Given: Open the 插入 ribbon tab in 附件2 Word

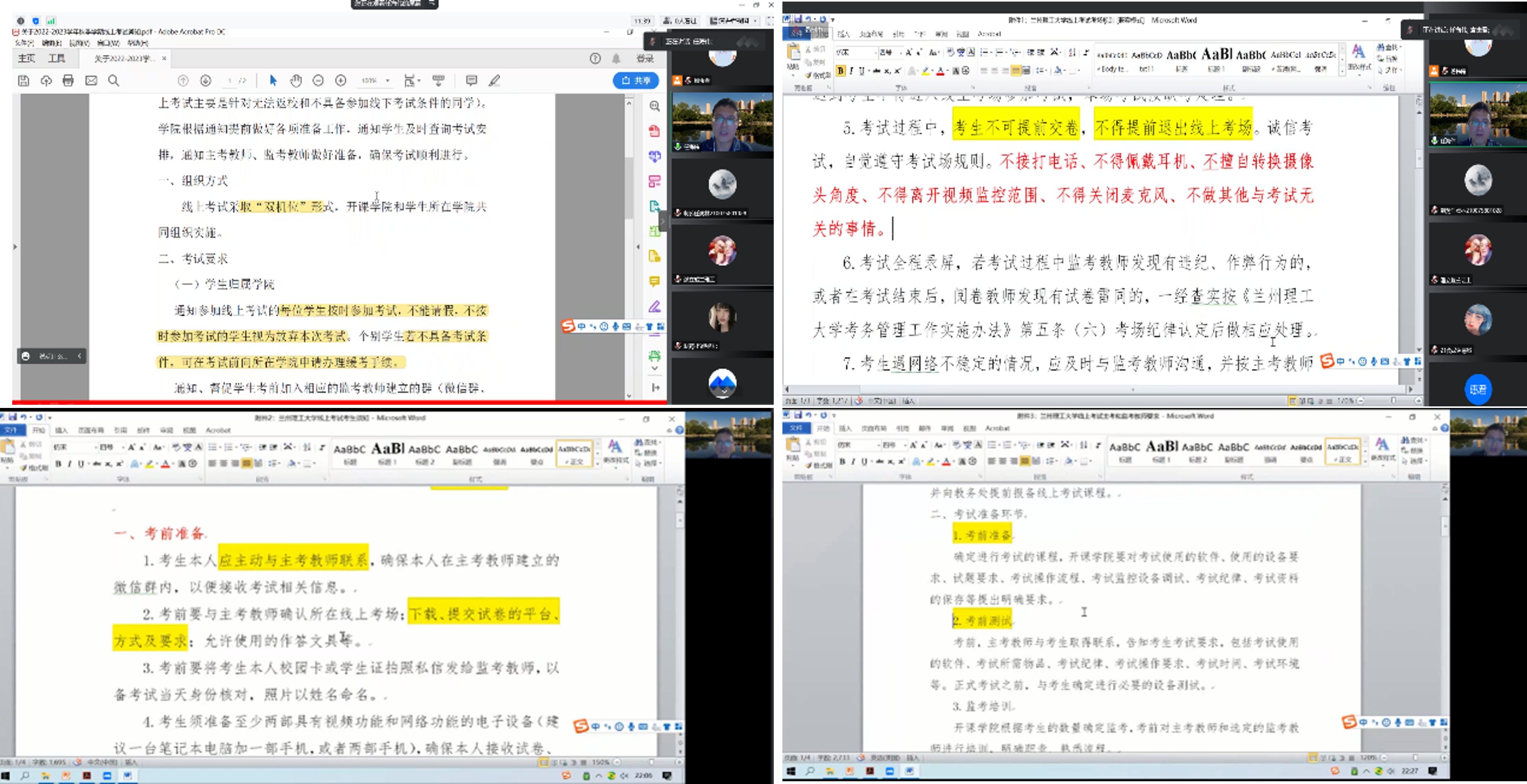Looking at the screenshot, I should (61, 430).
